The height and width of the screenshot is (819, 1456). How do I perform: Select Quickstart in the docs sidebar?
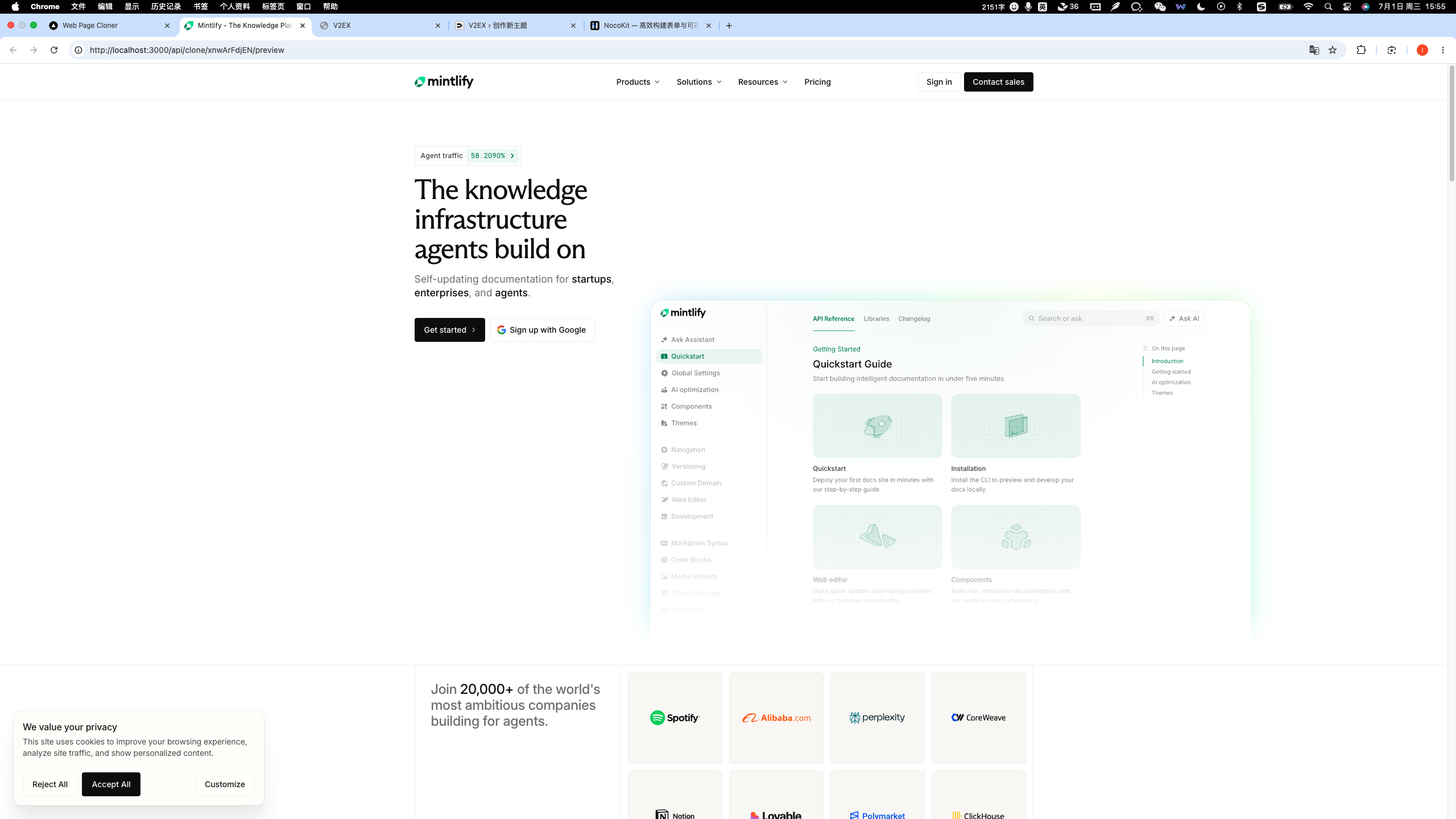tap(709, 356)
